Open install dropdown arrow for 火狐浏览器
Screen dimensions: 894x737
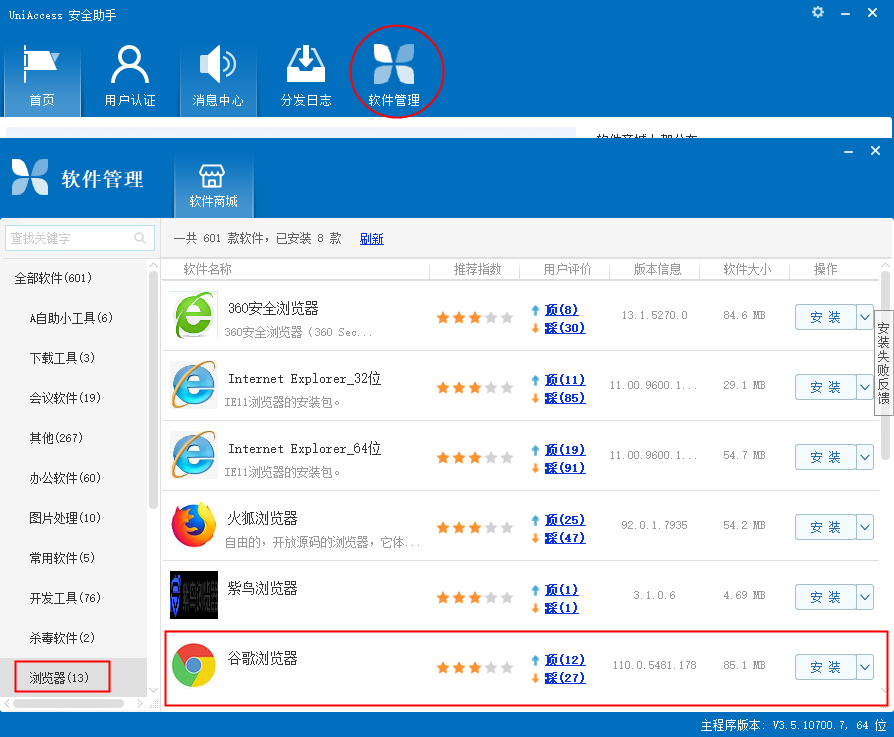coord(865,527)
